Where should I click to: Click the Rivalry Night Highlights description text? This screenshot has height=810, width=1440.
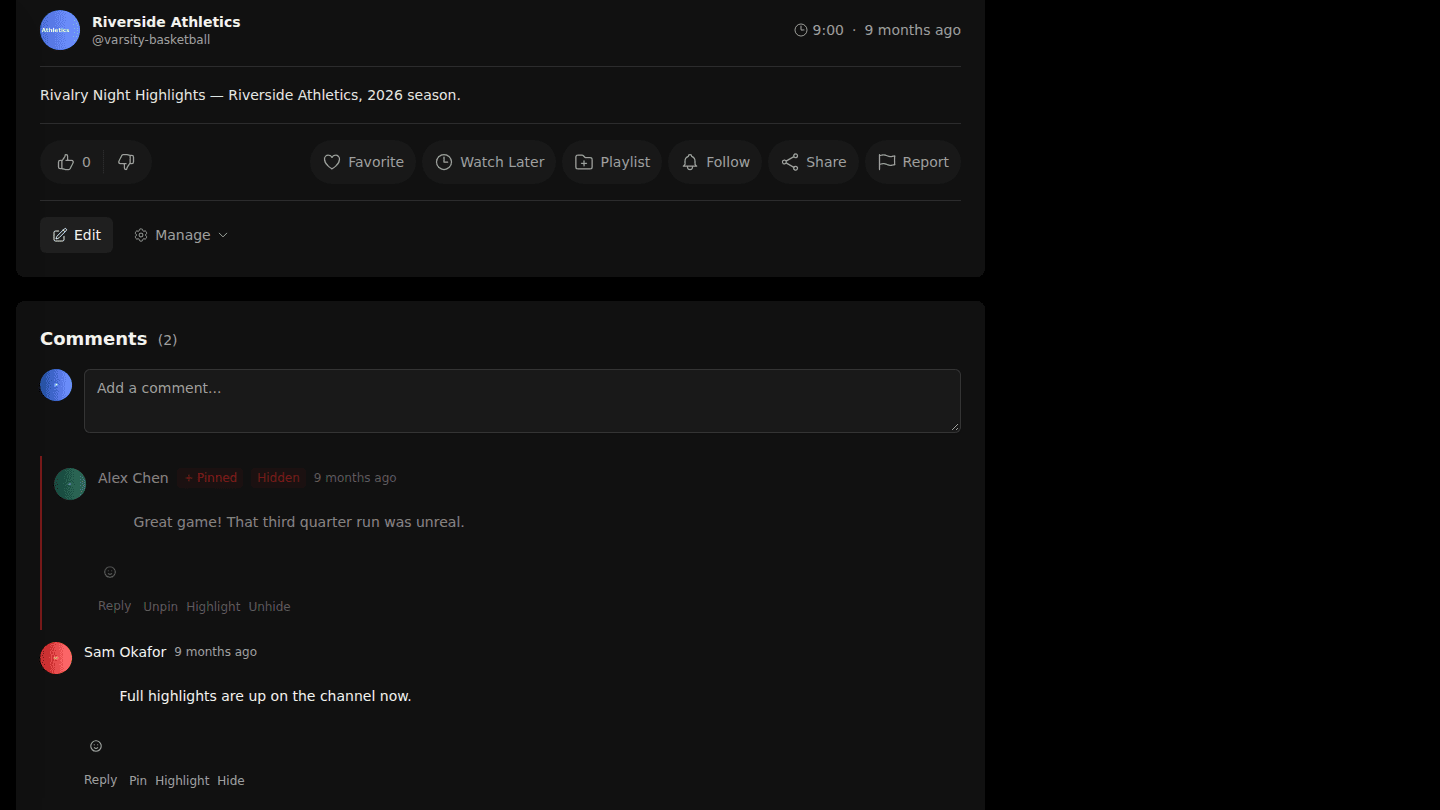(250, 95)
